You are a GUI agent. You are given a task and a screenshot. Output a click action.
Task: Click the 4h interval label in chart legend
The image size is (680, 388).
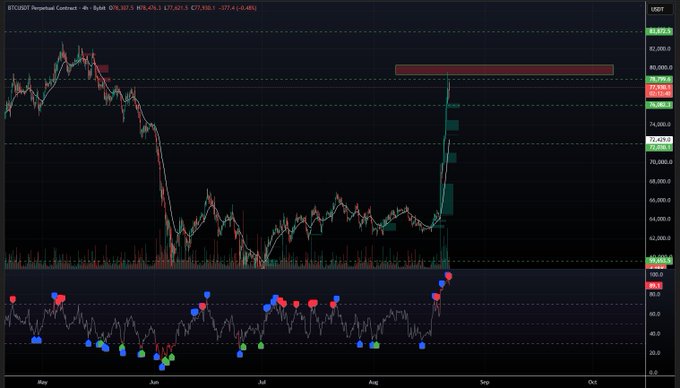tap(85, 8)
